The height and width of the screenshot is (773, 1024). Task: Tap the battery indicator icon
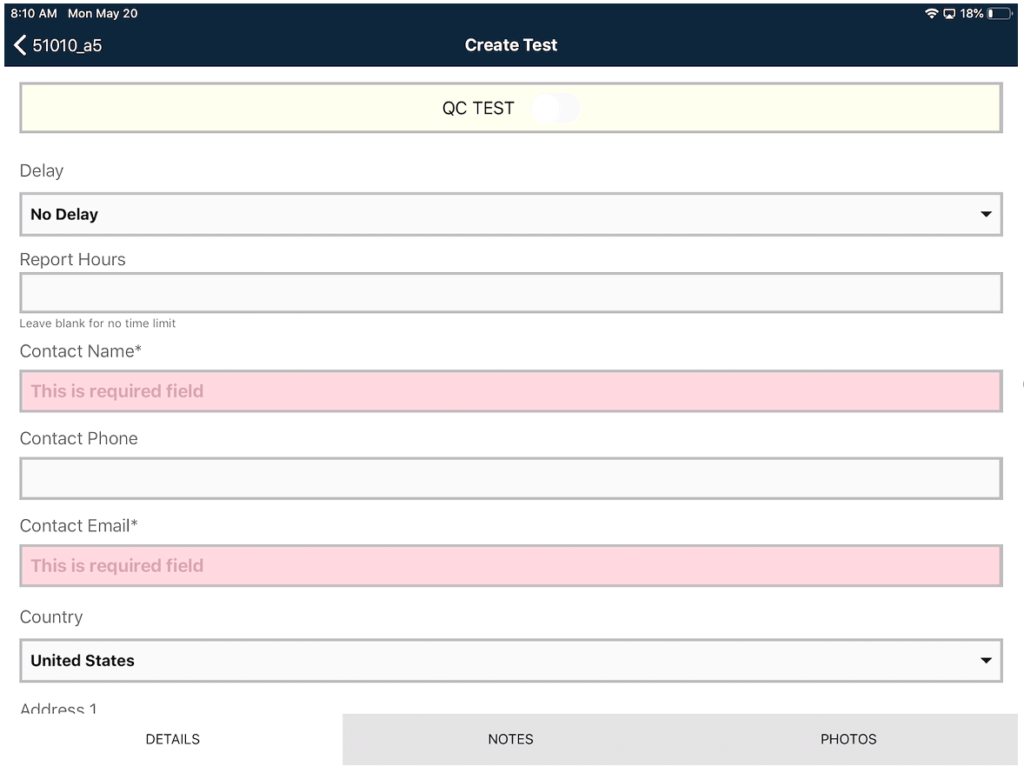coord(999,14)
